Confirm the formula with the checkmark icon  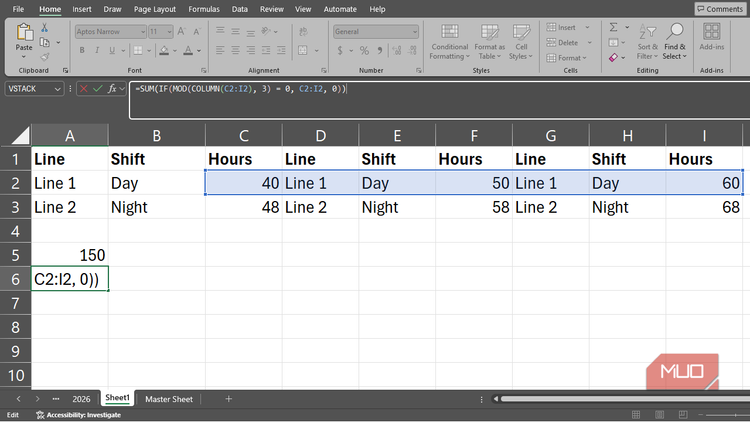coord(98,89)
